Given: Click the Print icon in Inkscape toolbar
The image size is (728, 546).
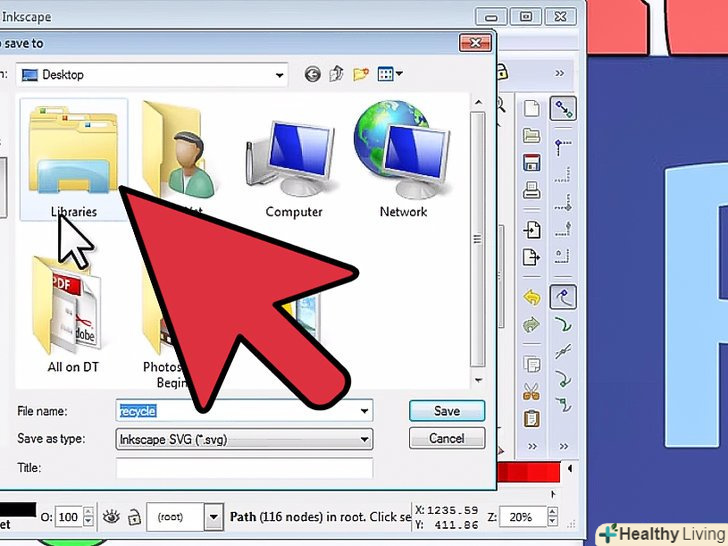Looking at the screenshot, I should coord(532,189).
